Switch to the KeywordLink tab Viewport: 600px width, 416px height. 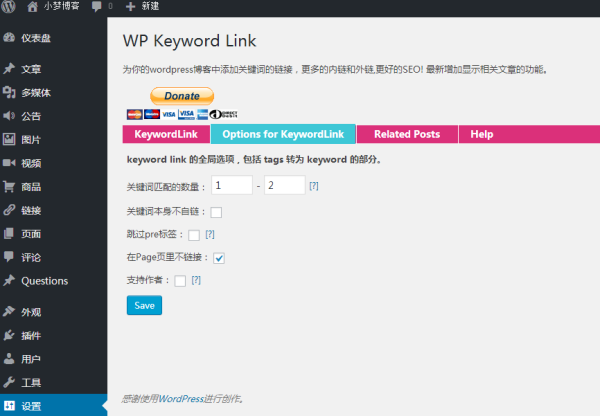point(166,134)
